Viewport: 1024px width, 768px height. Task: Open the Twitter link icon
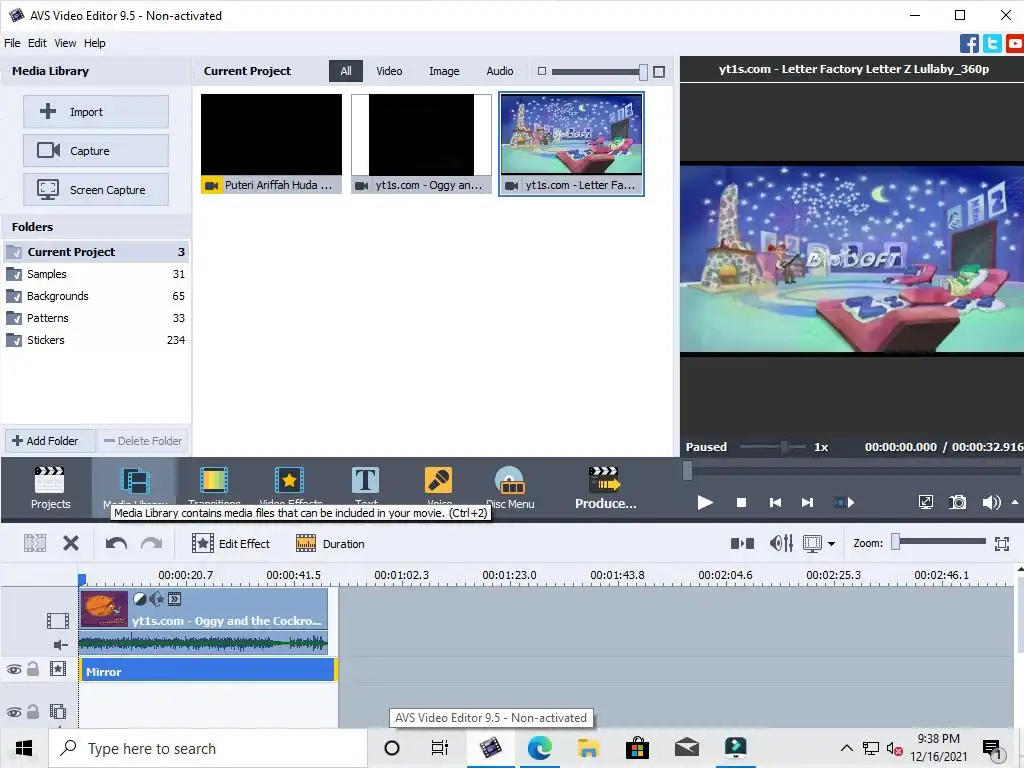(x=992, y=44)
